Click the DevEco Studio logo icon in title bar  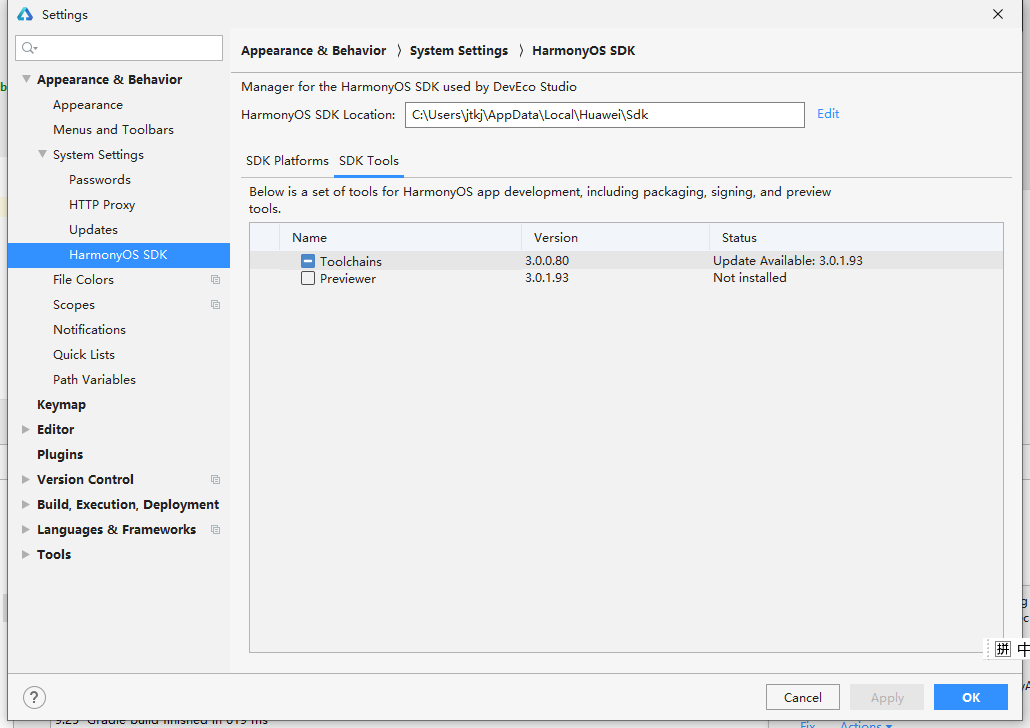click(25, 14)
